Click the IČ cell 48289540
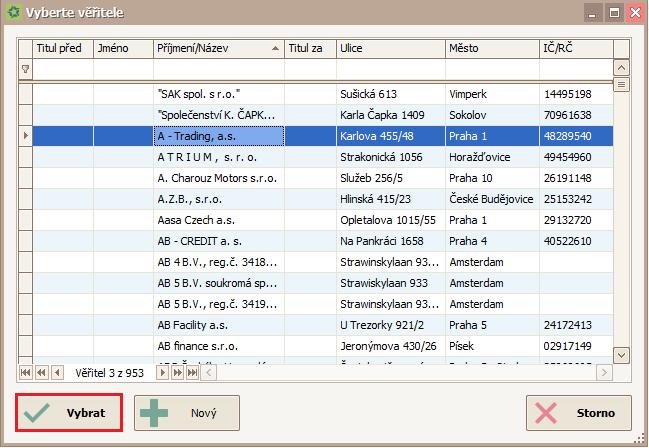 tap(576, 136)
